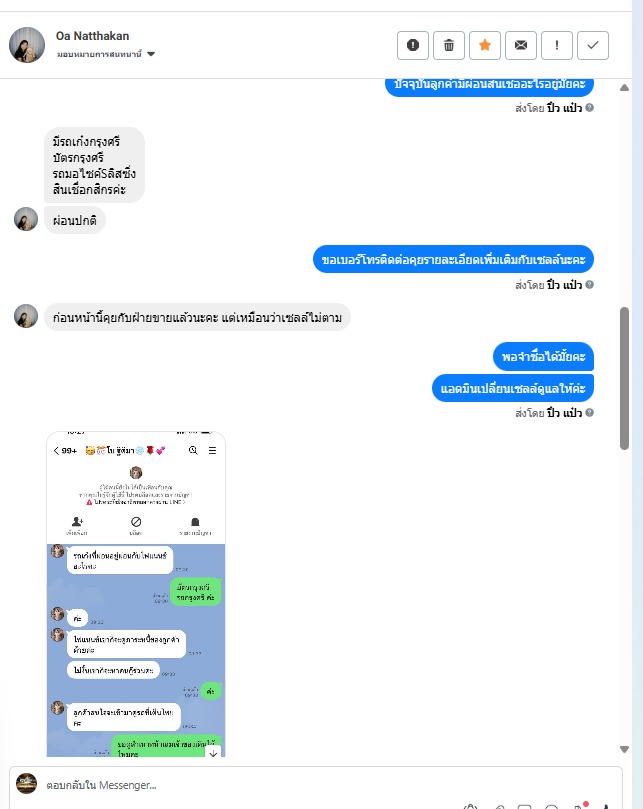
Task: Mark conversation unread with envelope icon
Action: click(x=521, y=45)
